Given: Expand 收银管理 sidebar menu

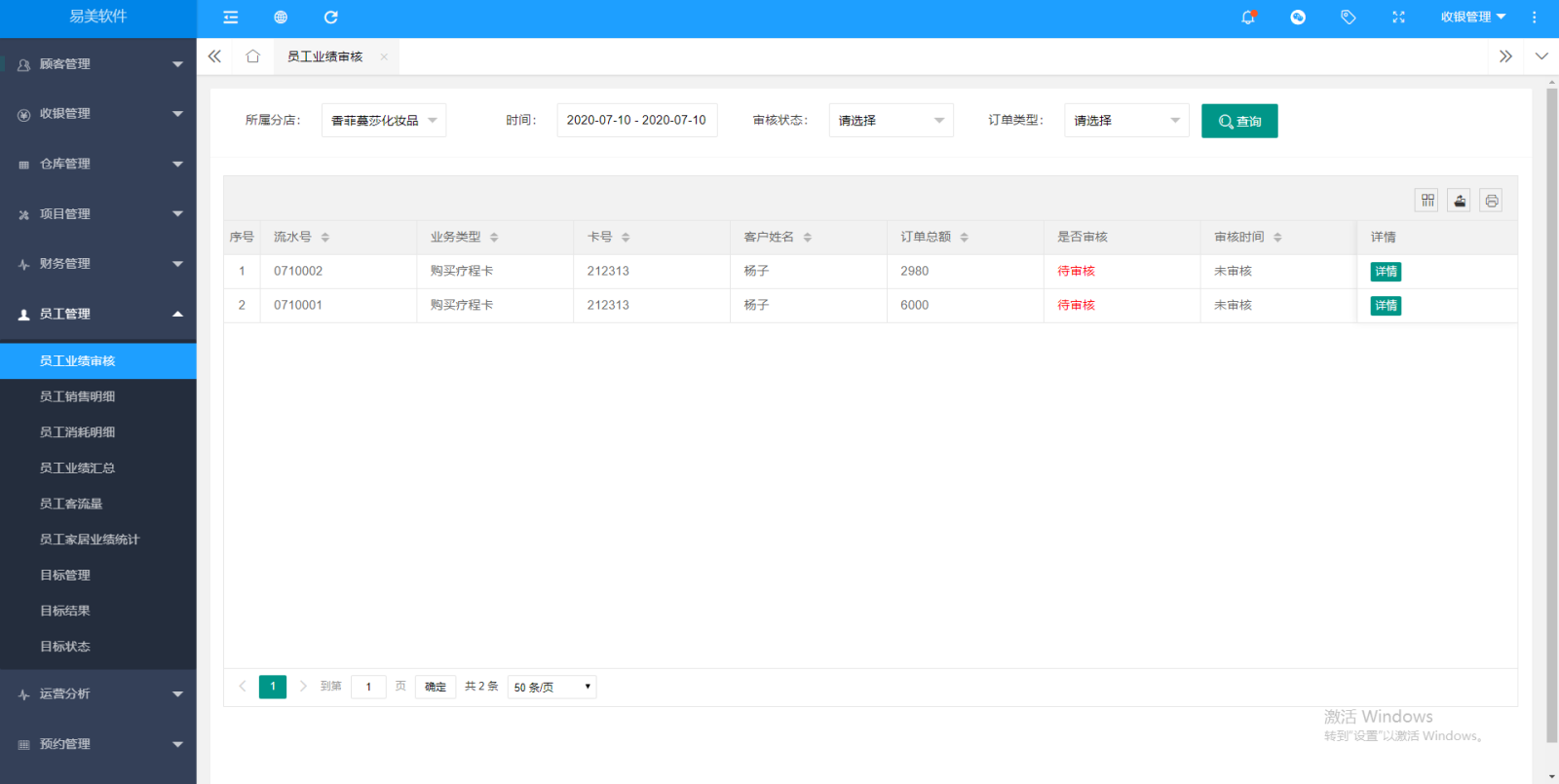Looking at the screenshot, I should tap(98, 114).
